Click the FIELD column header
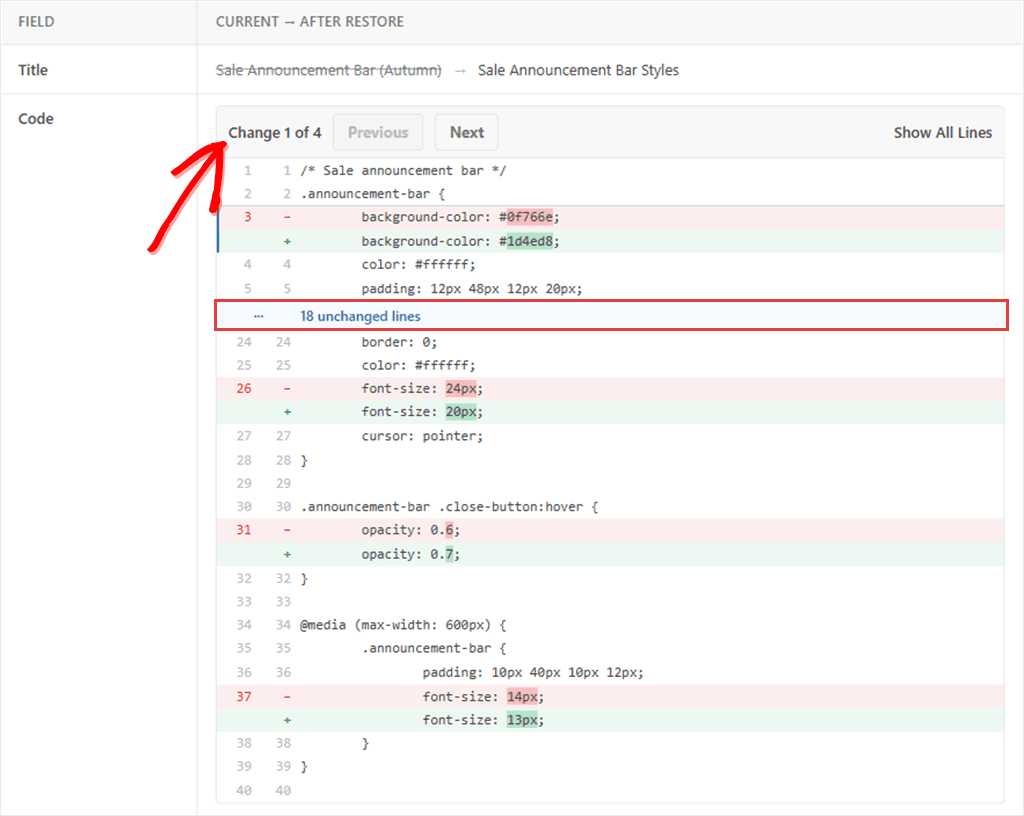Screen dimensions: 1024x816 tap(36, 22)
